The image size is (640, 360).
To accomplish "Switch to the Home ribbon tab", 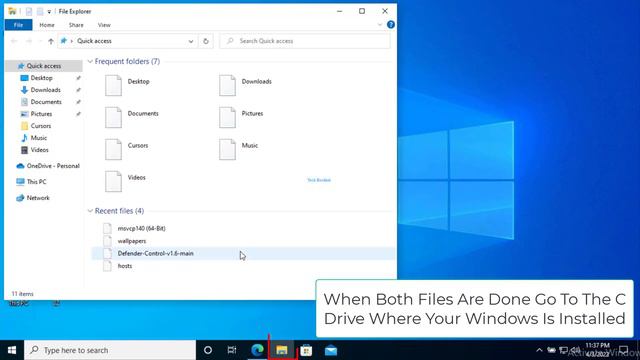I will [x=47, y=25].
